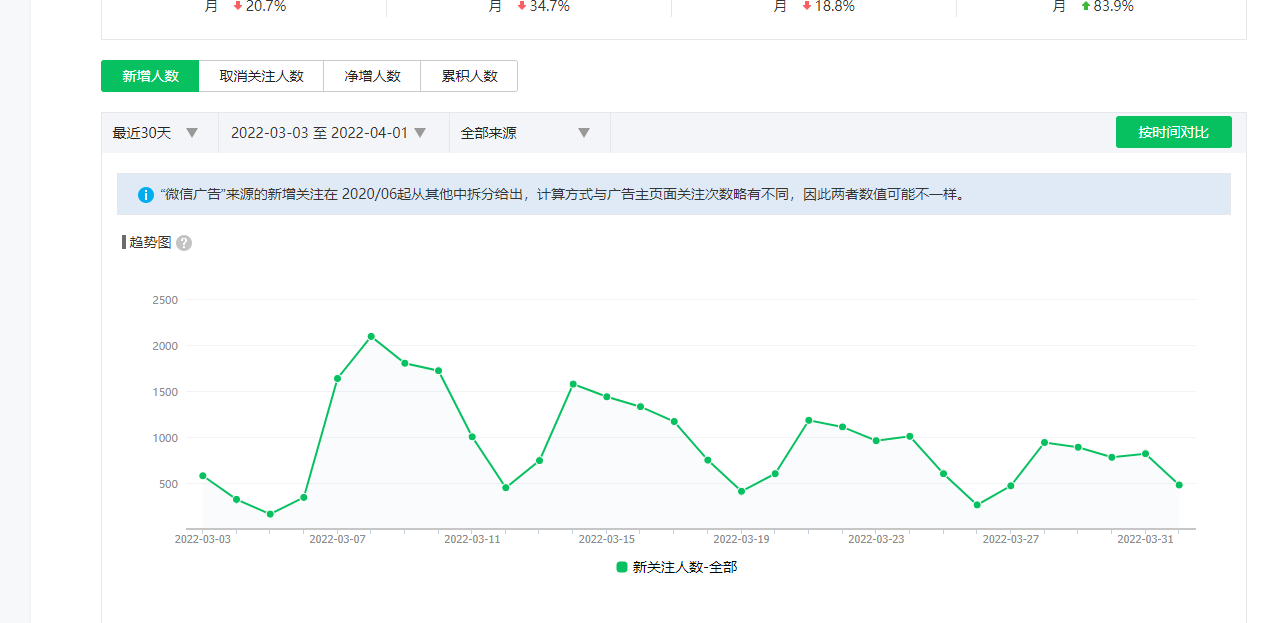Switch to the 取消关注人数 tab
The width and height of the screenshot is (1284, 623).
261,76
